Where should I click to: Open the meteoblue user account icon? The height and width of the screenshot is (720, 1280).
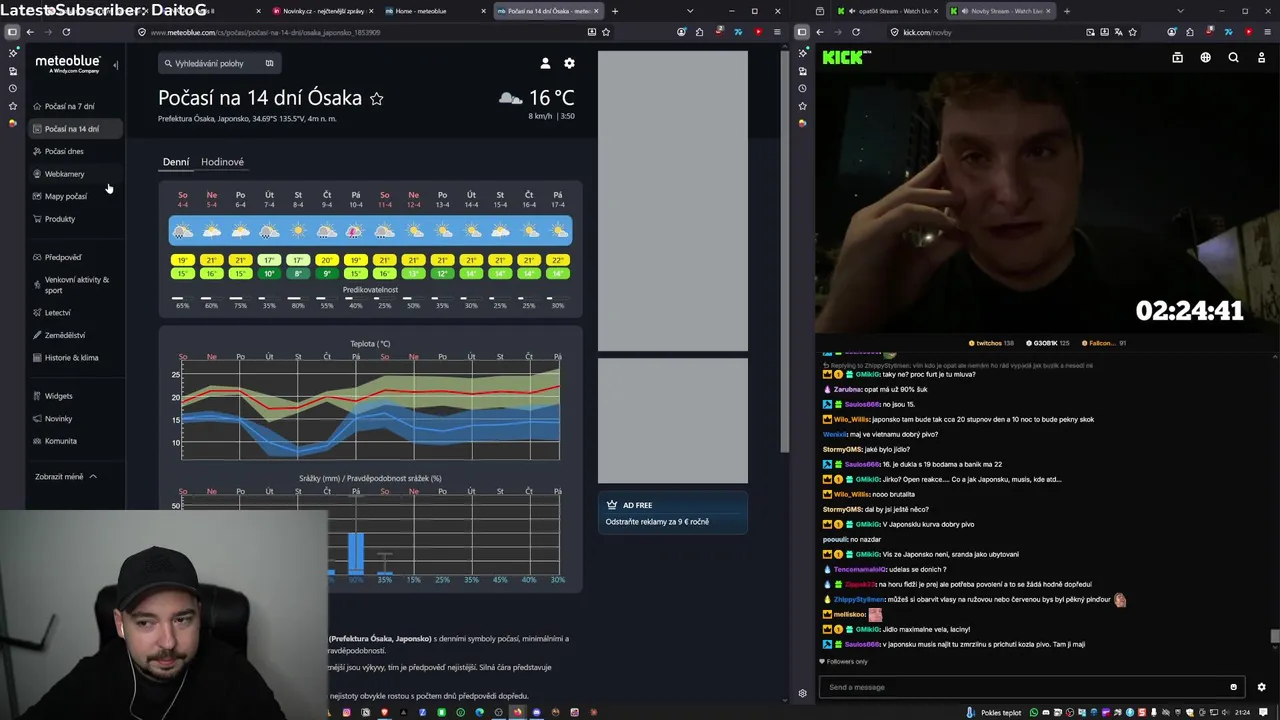coord(545,63)
